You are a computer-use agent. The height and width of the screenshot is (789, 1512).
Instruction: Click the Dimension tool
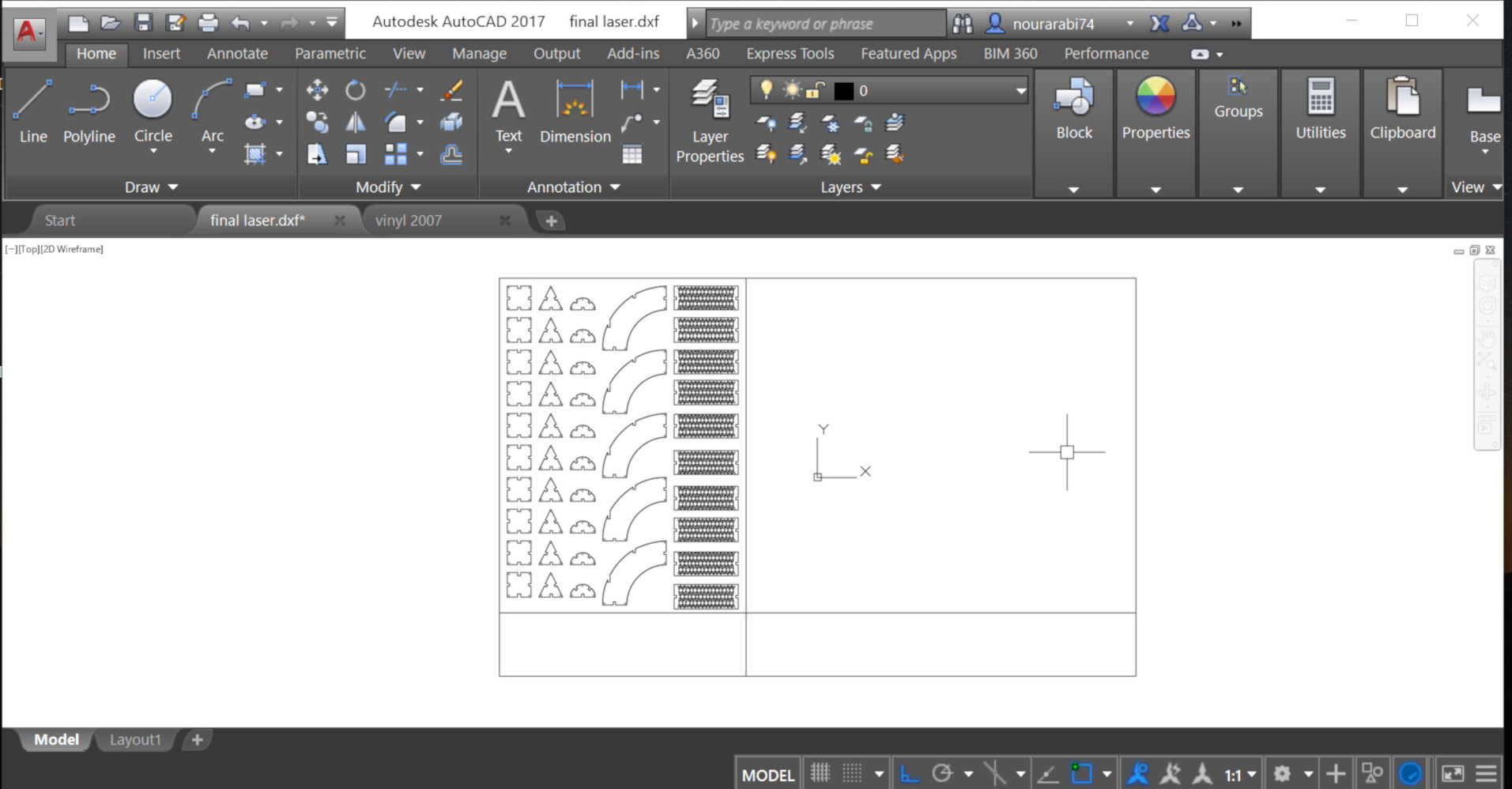[x=575, y=111]
